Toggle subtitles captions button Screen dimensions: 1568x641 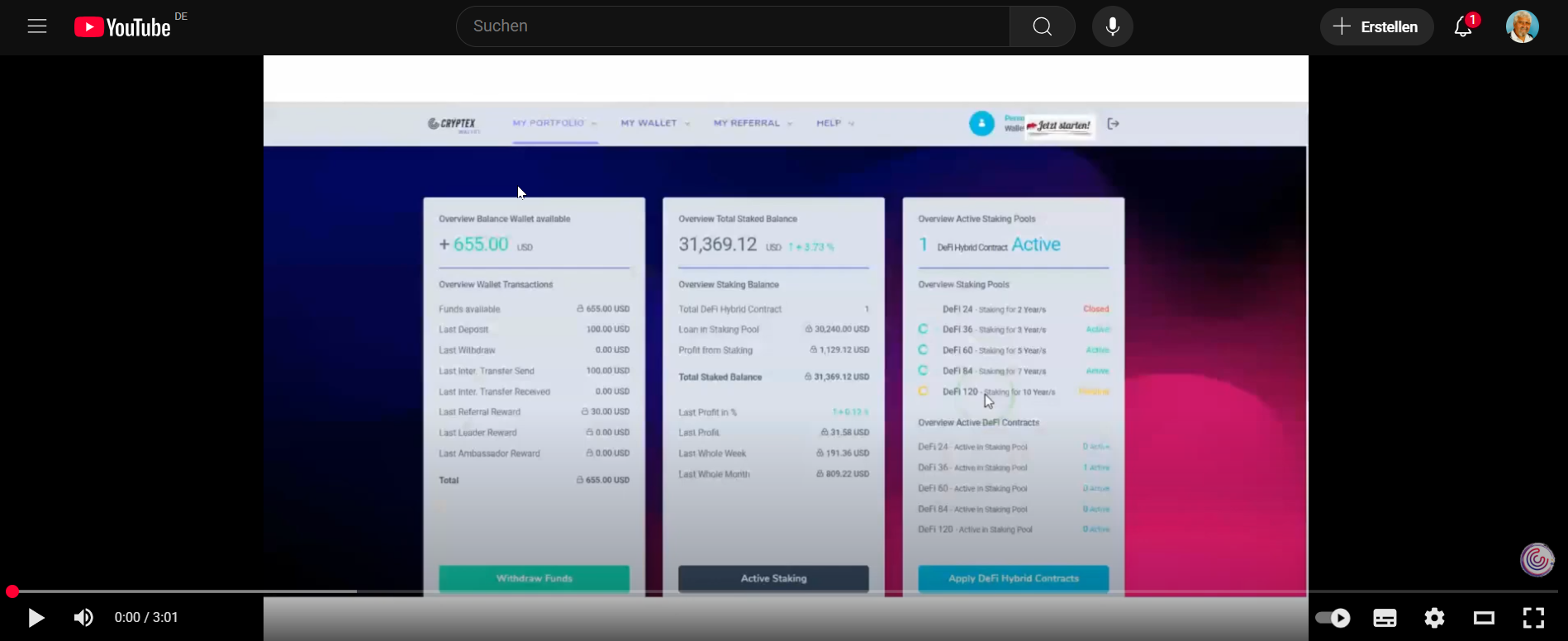[1385, 617]
